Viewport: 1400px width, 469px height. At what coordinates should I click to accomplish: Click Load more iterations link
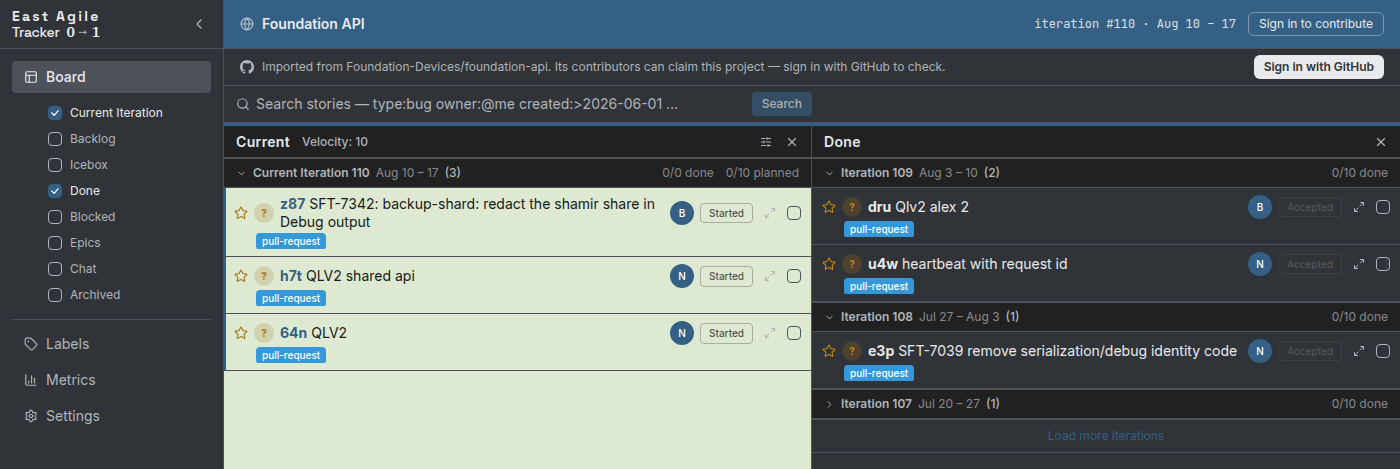(x=1105, y=436)
